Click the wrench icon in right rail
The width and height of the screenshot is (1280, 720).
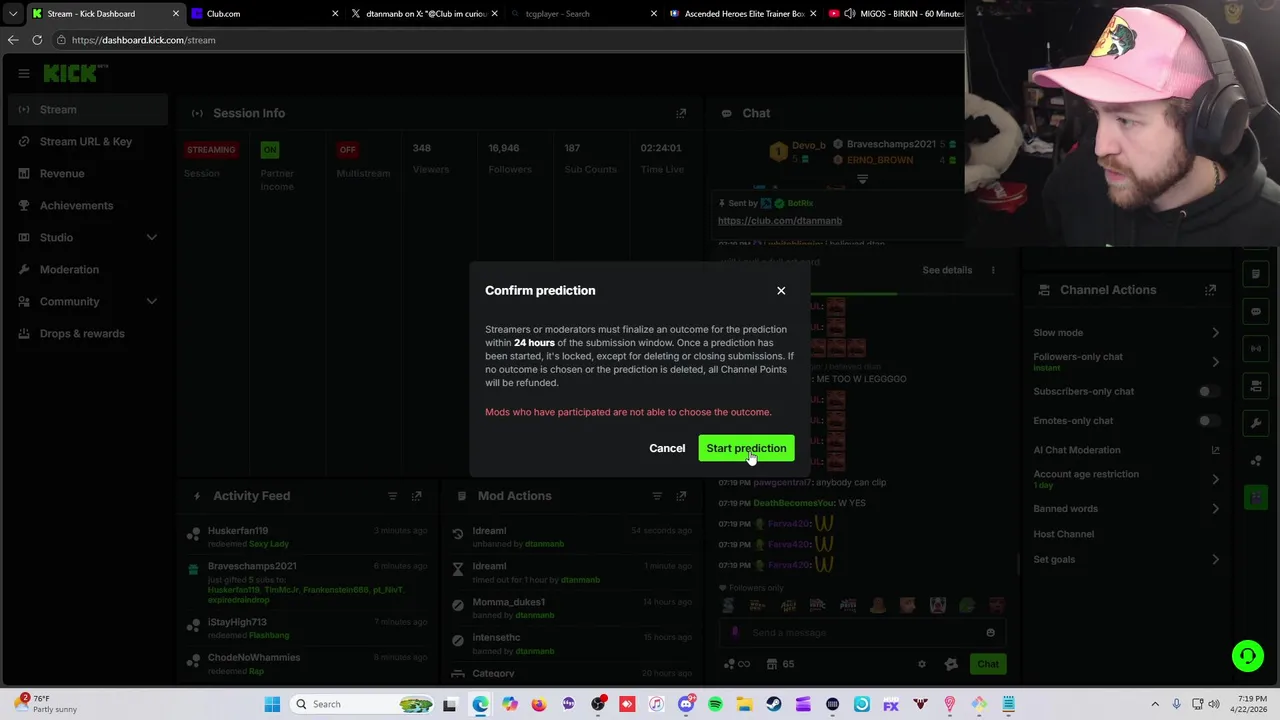coord(1256,423)
